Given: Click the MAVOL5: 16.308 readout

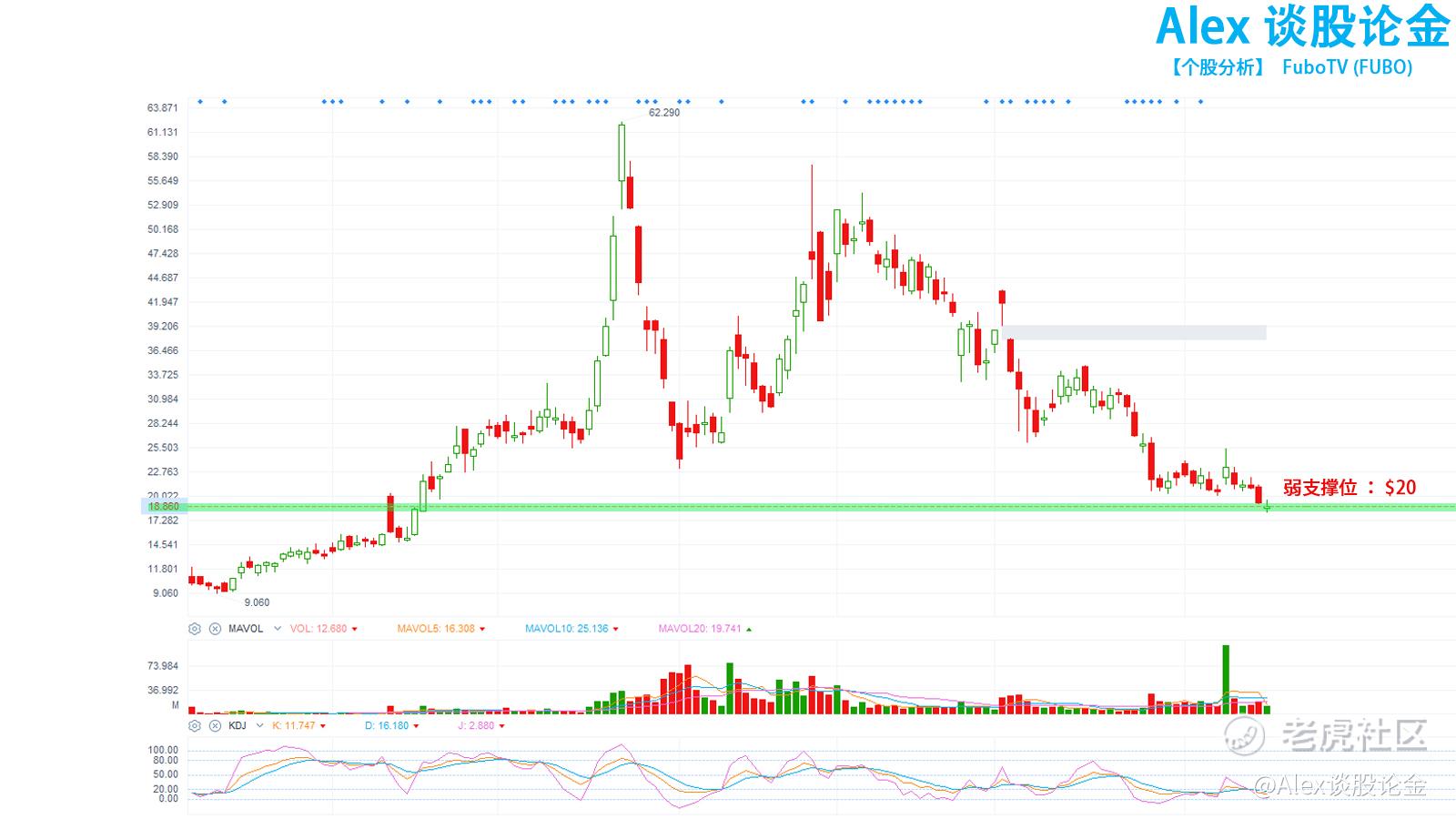Looking at the screenshot, I should (436, 629).
